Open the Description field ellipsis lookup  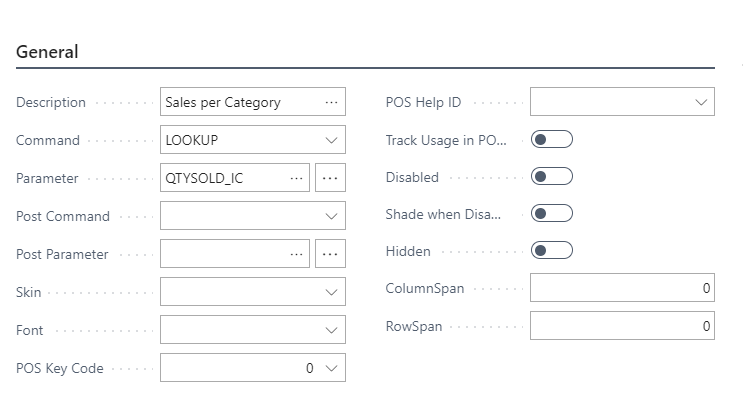332,102
